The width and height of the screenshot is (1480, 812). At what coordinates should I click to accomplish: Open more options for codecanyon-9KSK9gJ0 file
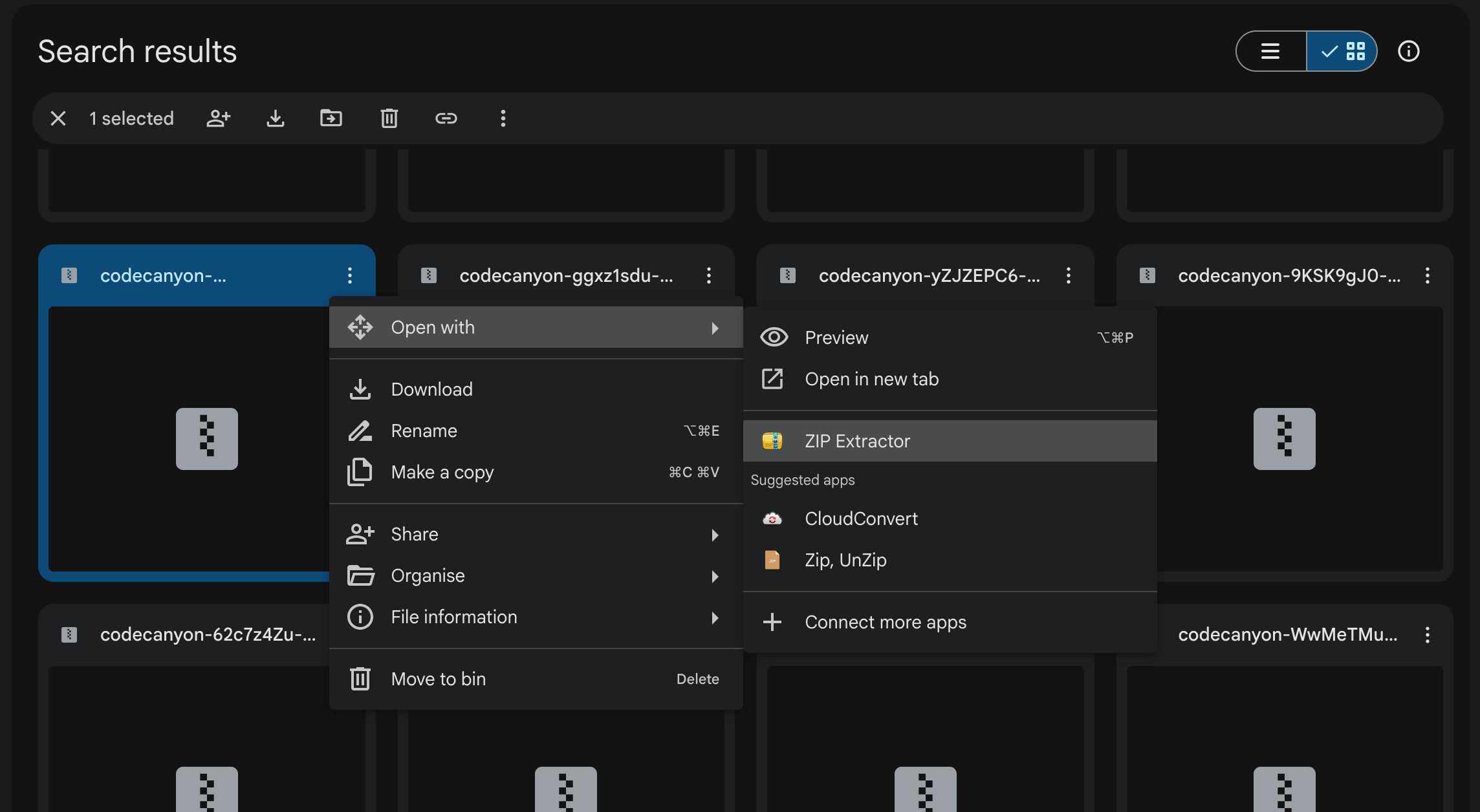tap(1428, 275)
